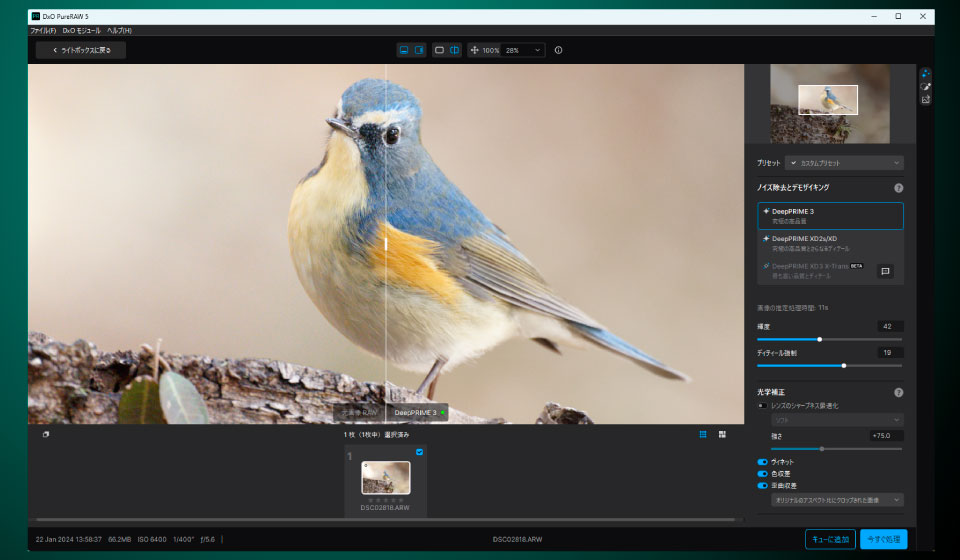Open the preset dropdown

[844, 162]
